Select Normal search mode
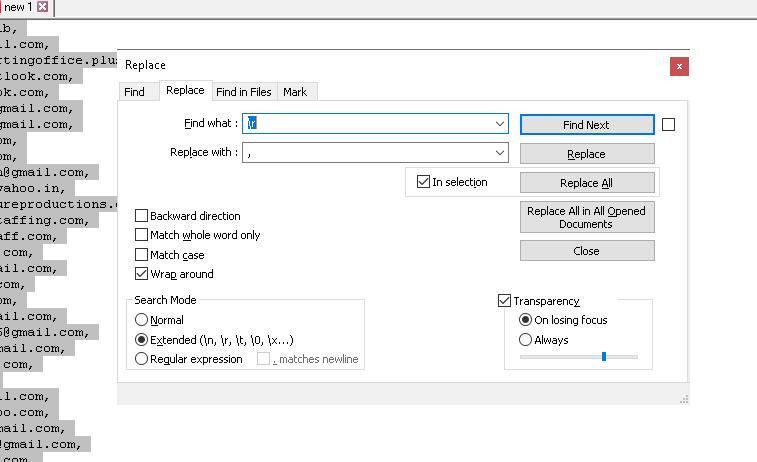 (x=141, y=320)
